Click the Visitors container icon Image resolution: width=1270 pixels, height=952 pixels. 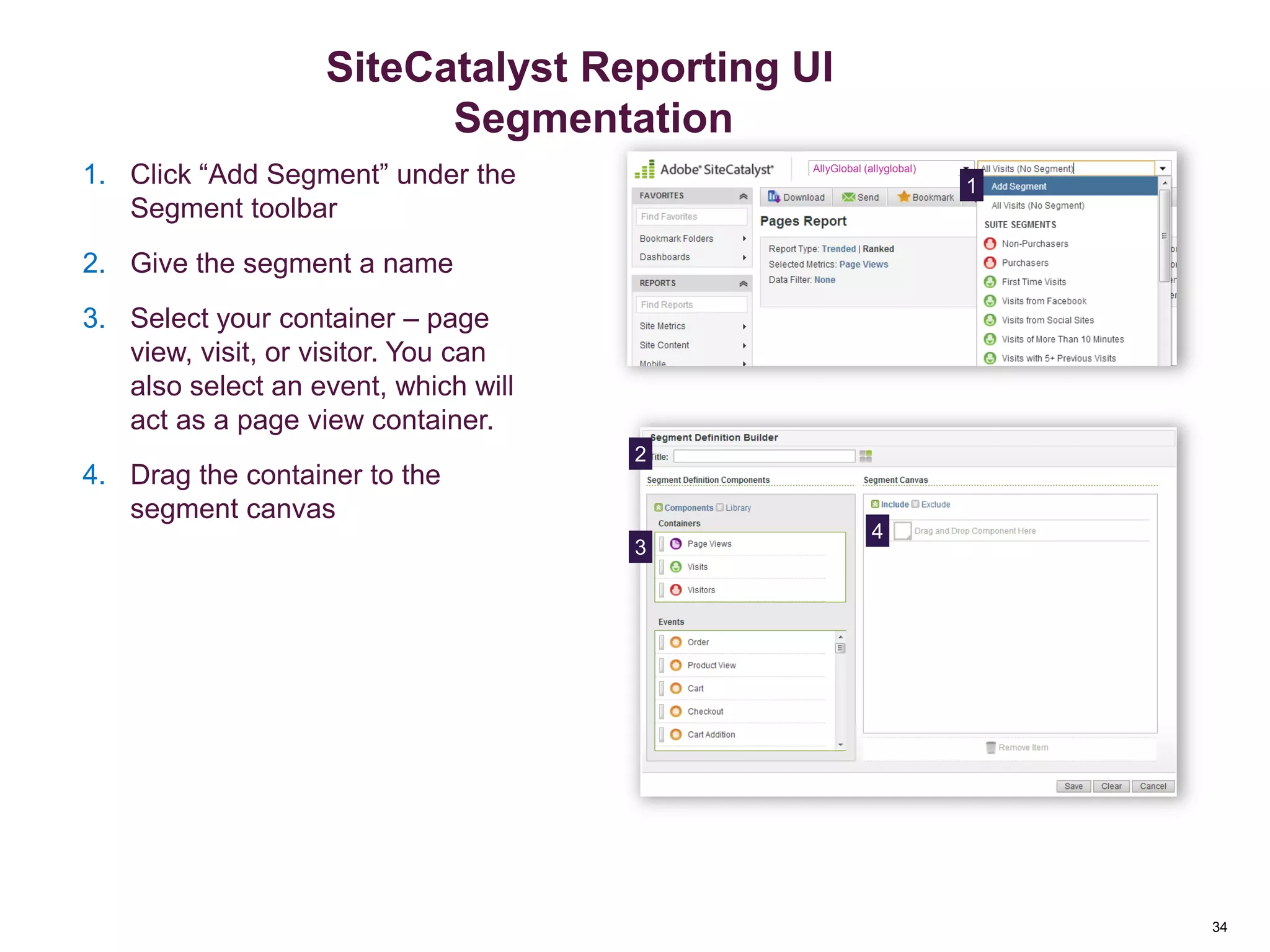(676, 590)
